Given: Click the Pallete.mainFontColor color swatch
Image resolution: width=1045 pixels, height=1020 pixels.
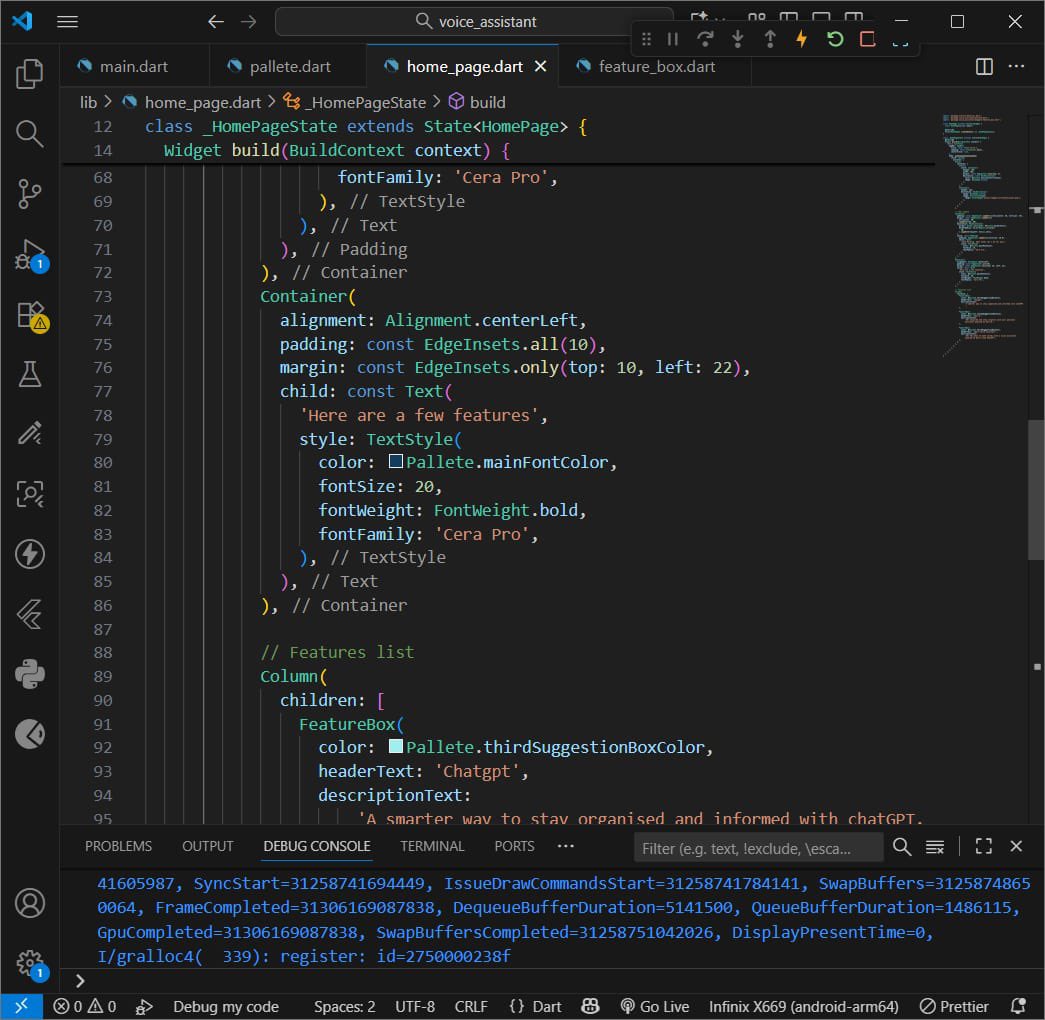Looking at the screenshot, I should (x=395, y=461).
